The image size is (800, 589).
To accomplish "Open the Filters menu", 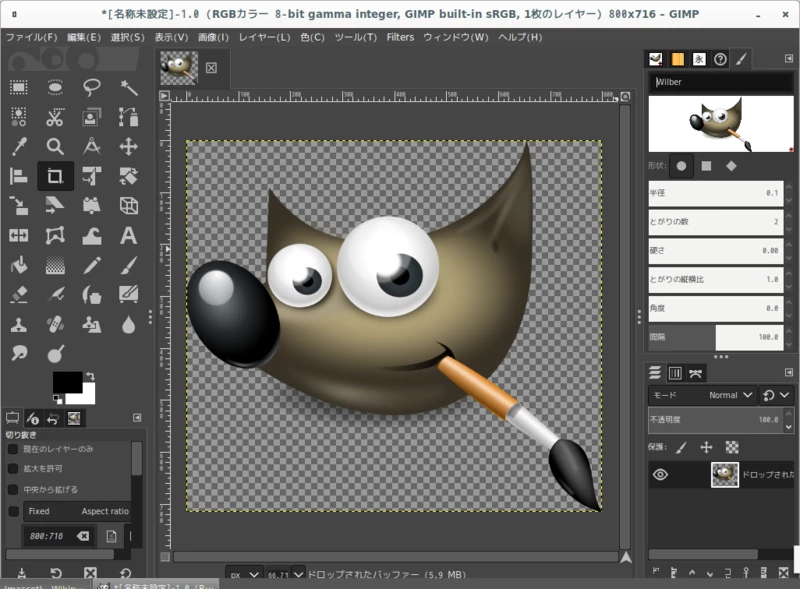I will pyautogui.click(x=399, y=37).
